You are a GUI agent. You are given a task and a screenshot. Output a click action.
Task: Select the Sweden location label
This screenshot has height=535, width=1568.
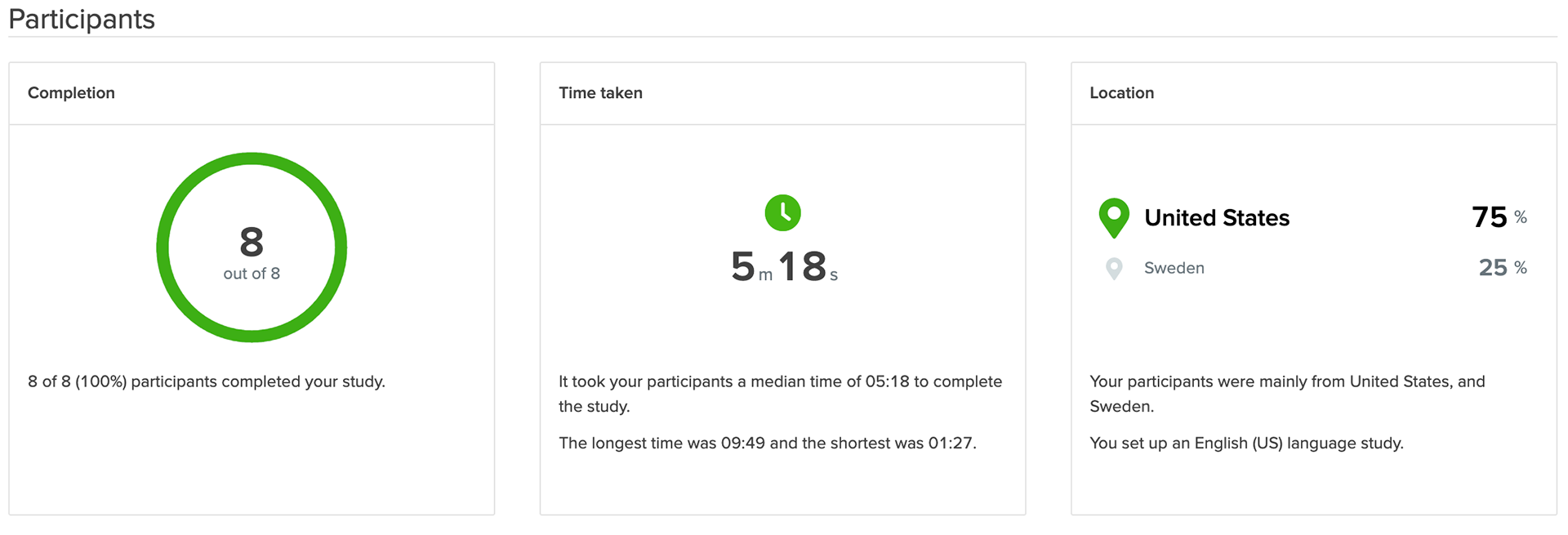(1174, 268)
